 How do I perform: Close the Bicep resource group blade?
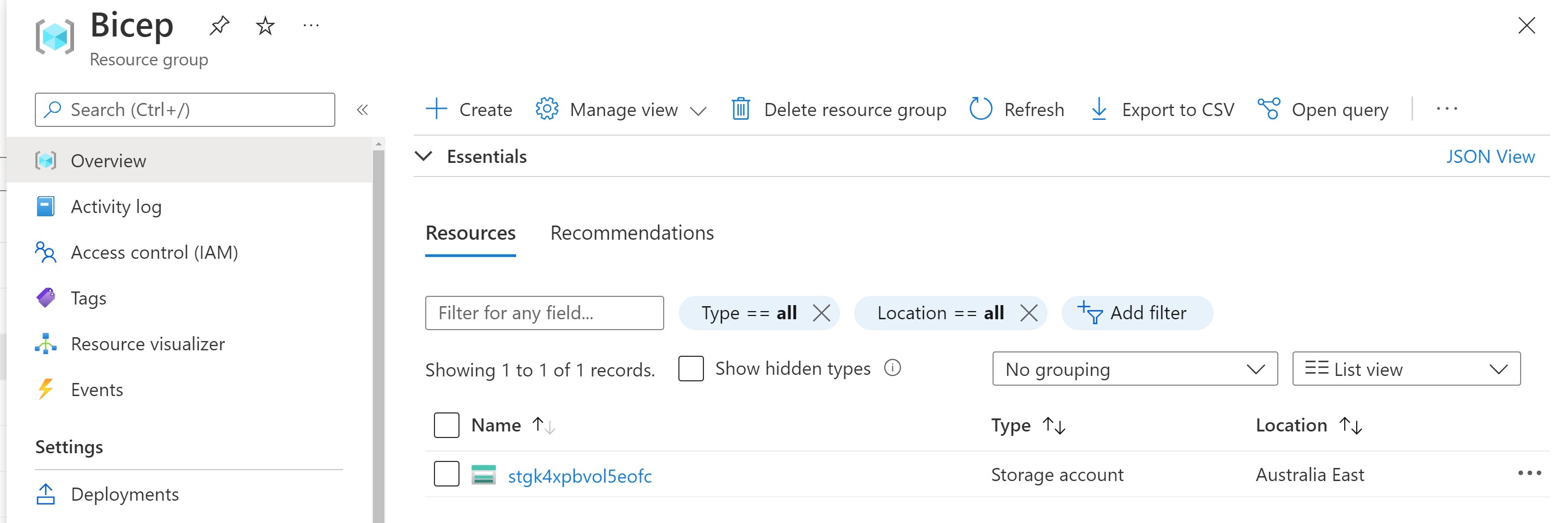[1526, 26]
